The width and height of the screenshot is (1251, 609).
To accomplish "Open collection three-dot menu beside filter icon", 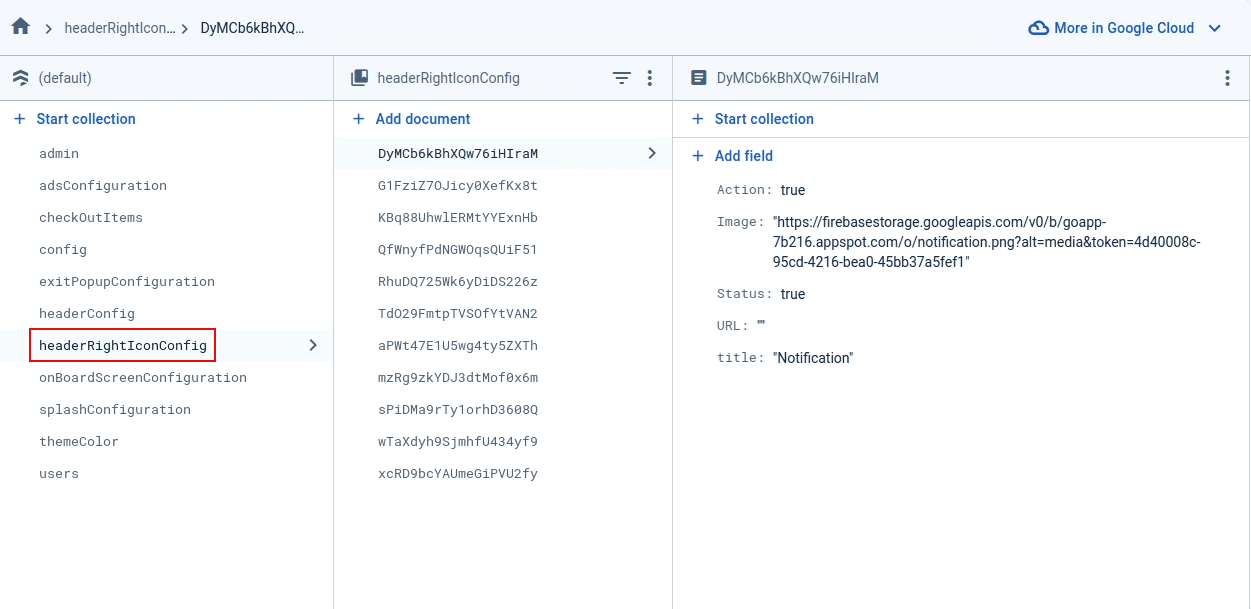I will coord(650,78).
